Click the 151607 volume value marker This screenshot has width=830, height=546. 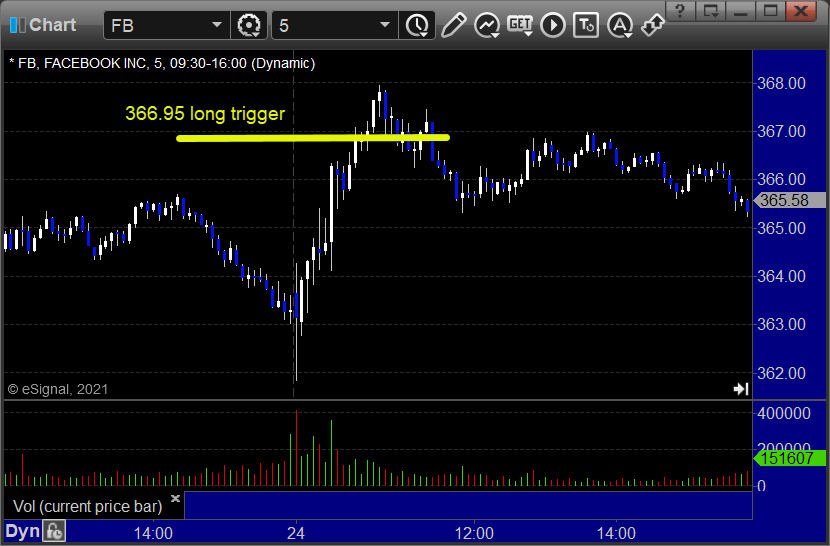[789, 458]
